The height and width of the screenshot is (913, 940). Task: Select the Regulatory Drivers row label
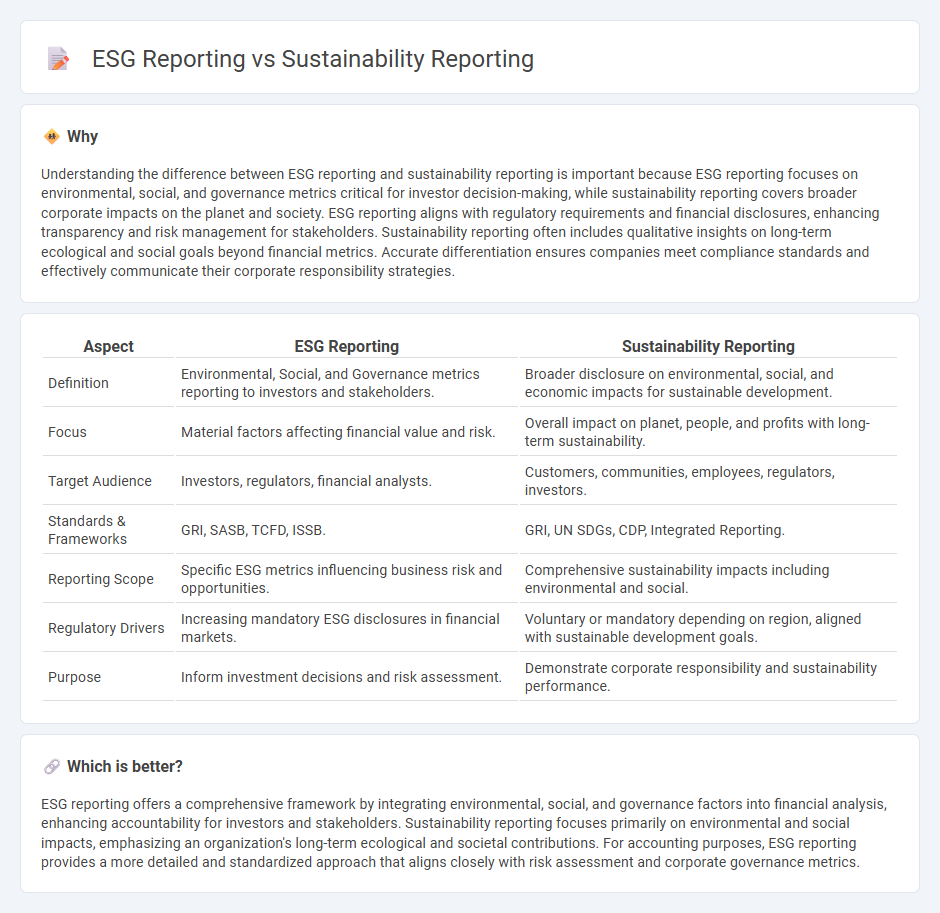pyautogui.click(x=106, y=628)
